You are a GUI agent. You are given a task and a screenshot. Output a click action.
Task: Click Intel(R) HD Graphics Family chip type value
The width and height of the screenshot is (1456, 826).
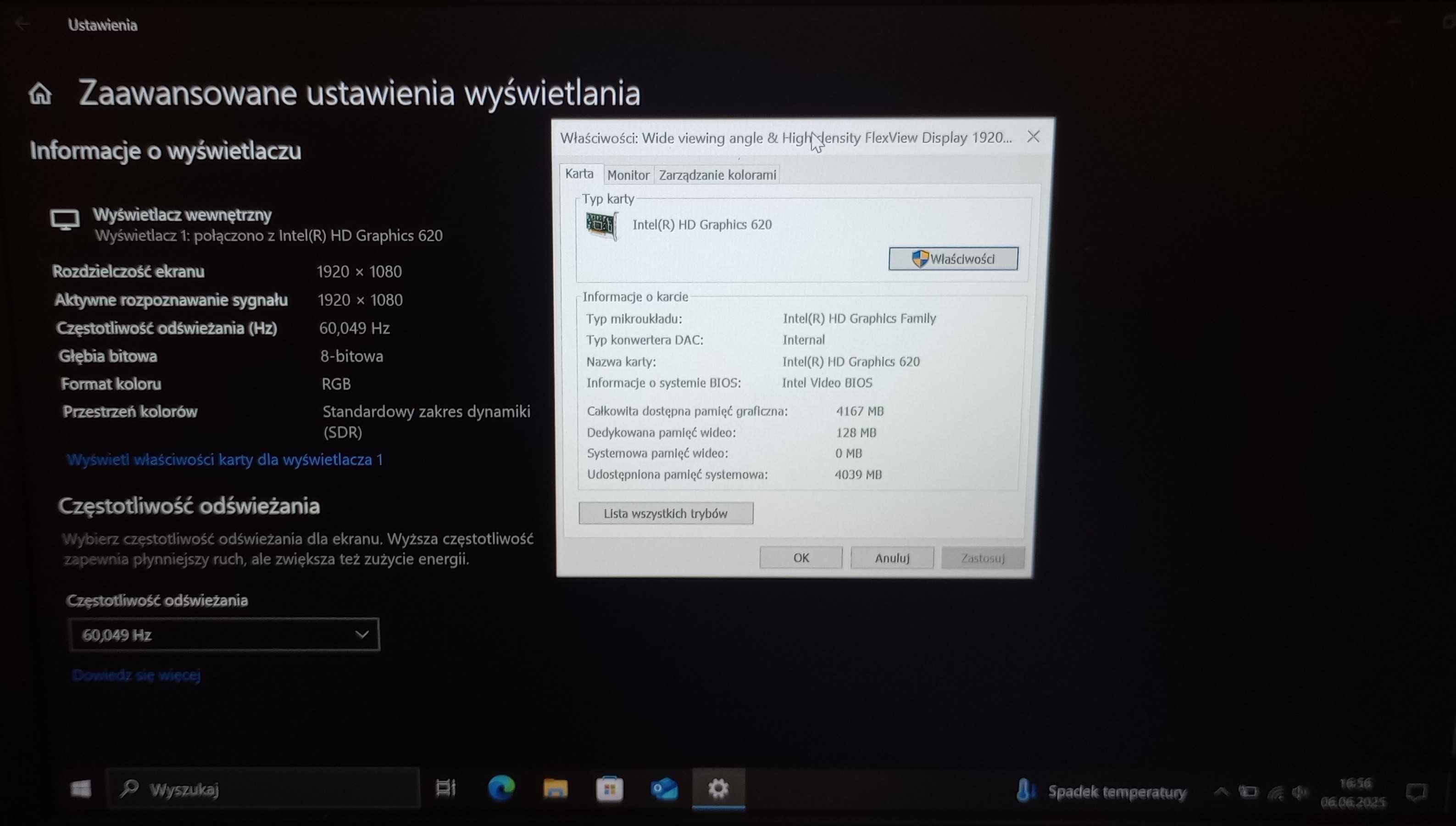tap(859, 318)
